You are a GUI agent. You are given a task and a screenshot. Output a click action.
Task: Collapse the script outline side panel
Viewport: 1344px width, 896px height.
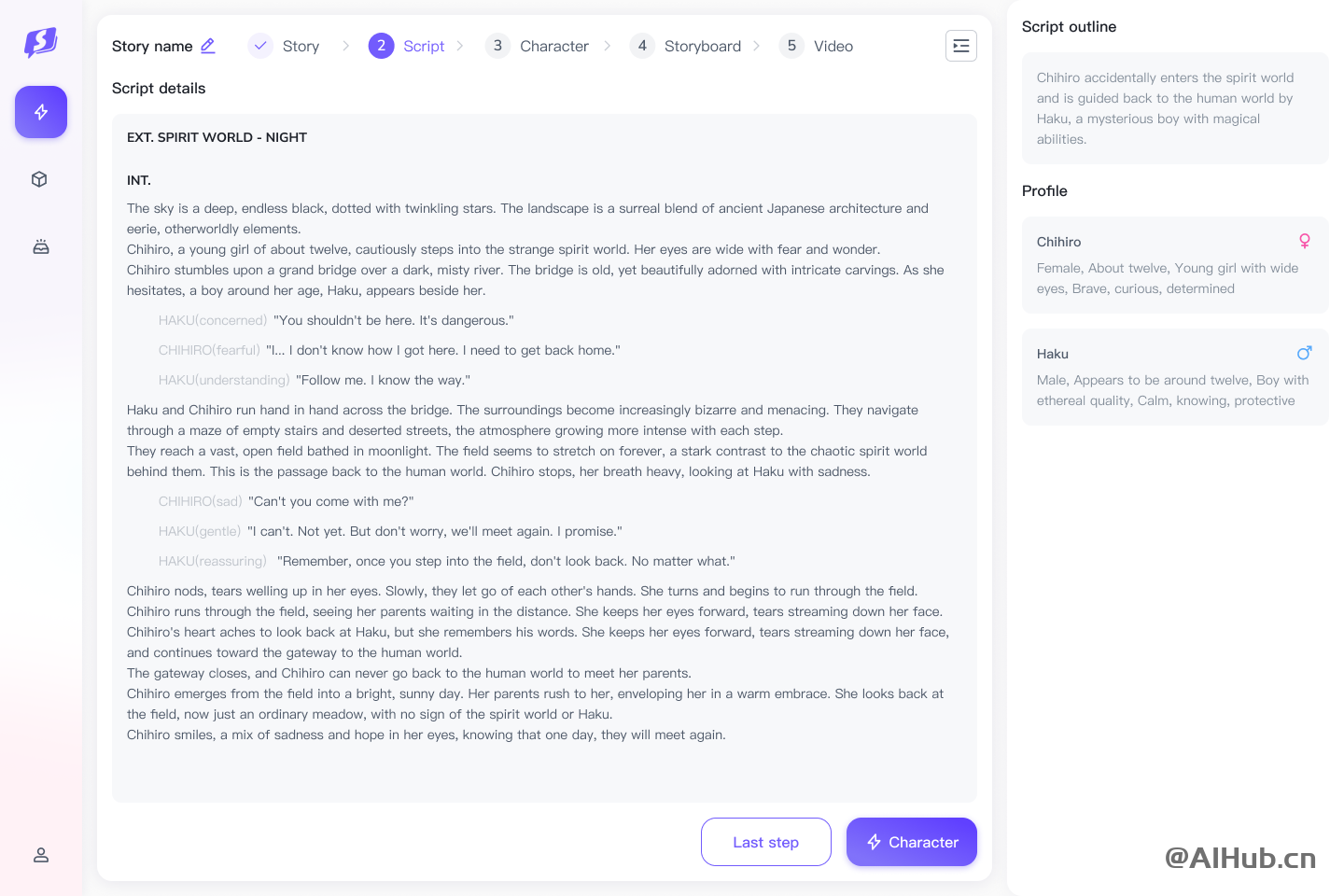[x=961, y=46]
